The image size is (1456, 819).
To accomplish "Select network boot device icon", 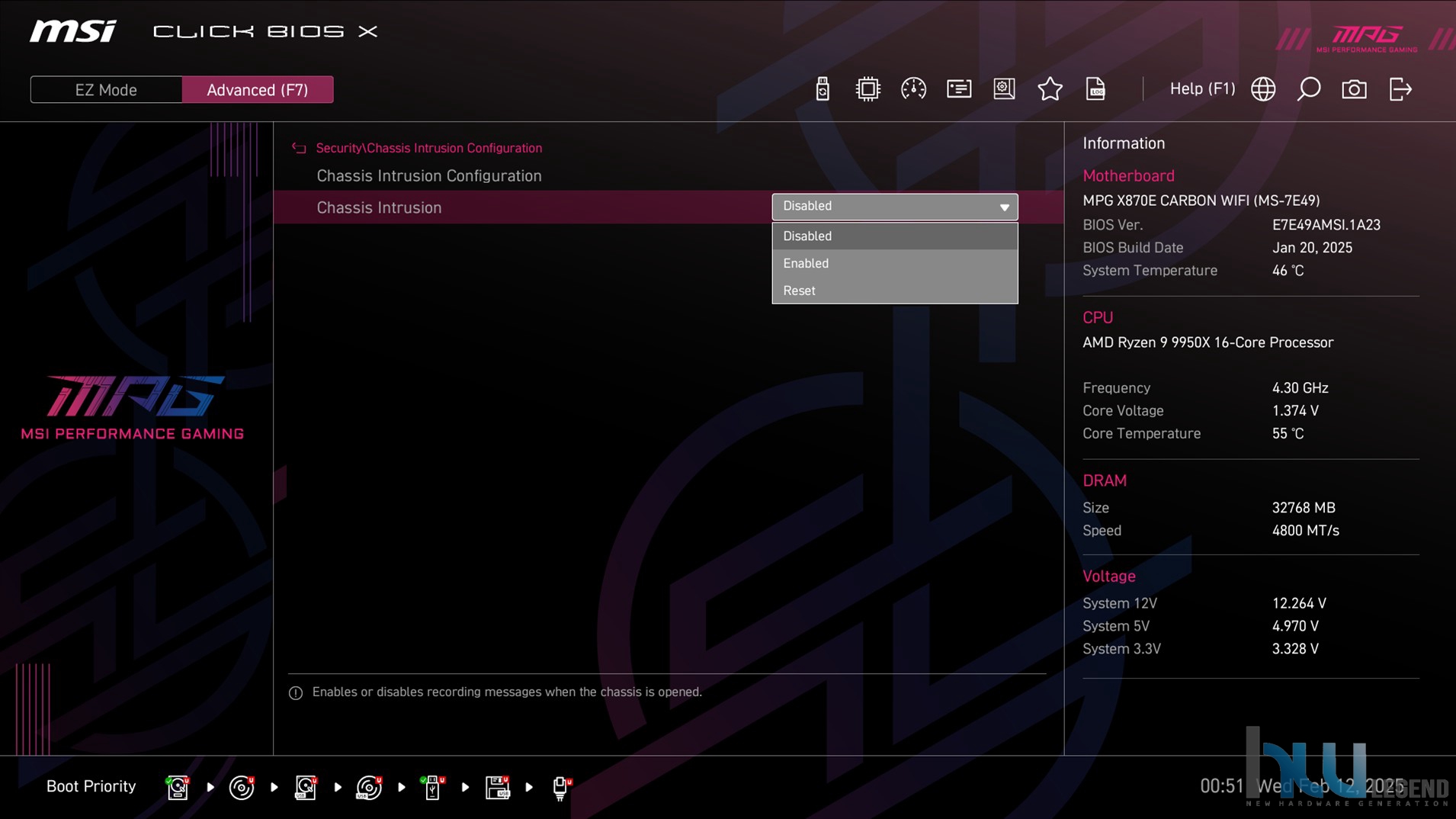I will tap(561, 787).
